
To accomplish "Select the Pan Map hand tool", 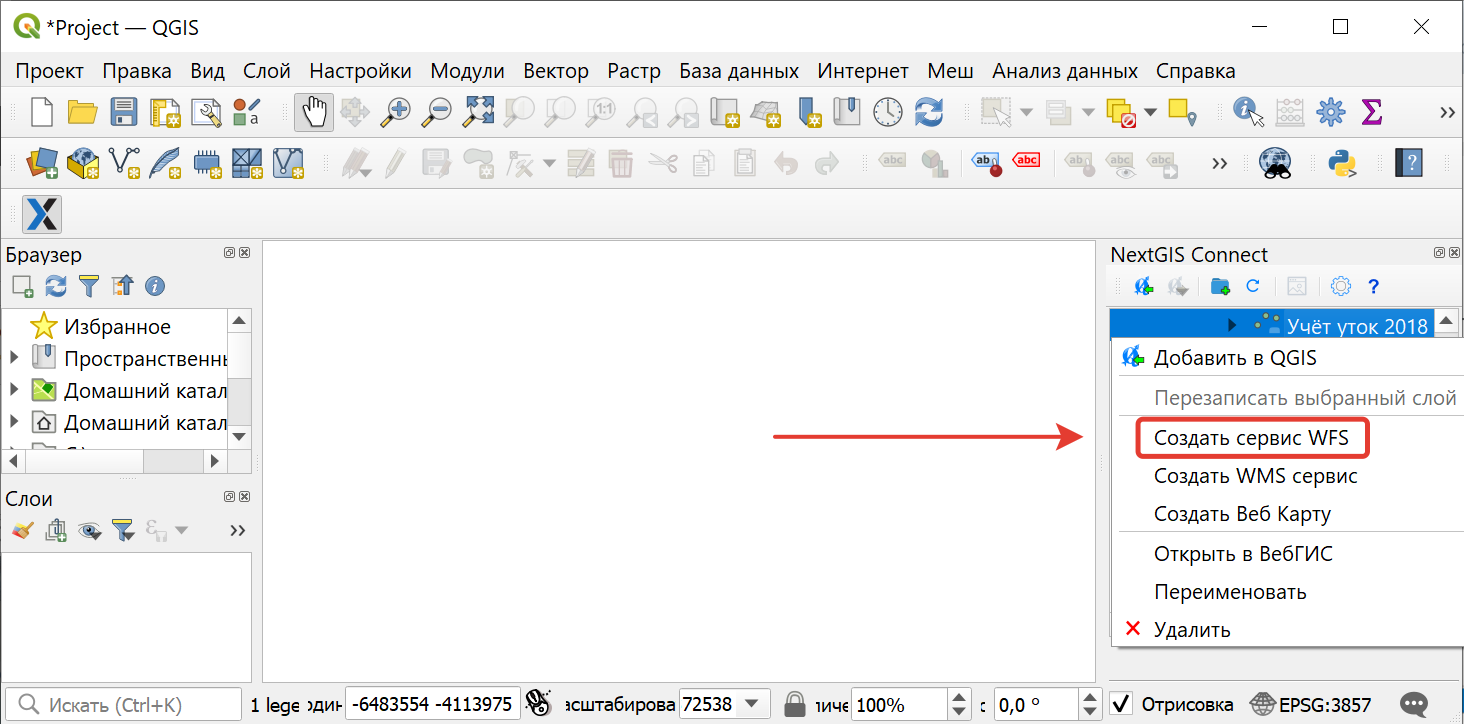I will point(314,111).
